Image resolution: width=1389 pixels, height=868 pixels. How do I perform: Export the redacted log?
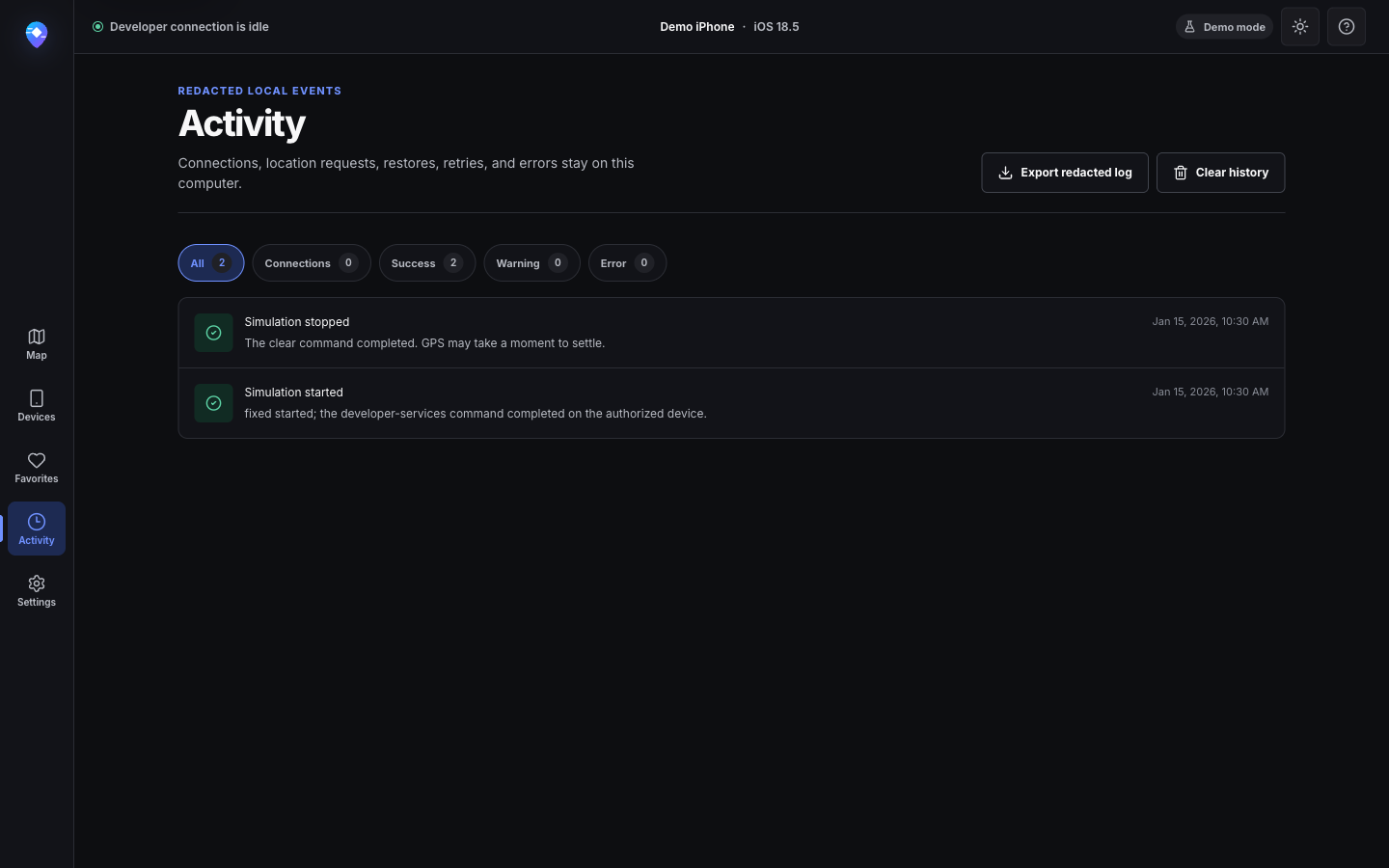pos(1065,173)
